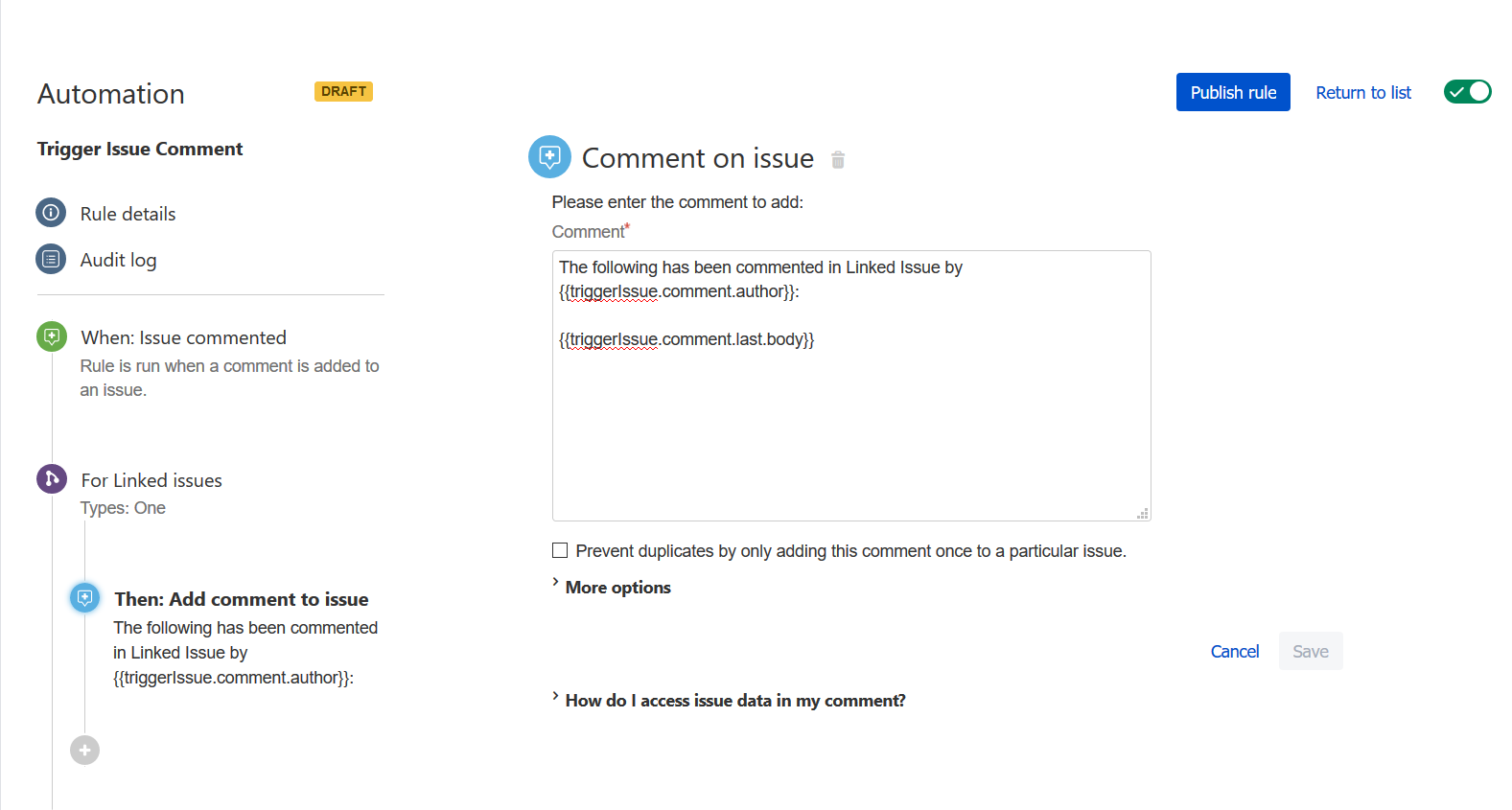Click the comment box resize handle

(x=1143, y=514)
